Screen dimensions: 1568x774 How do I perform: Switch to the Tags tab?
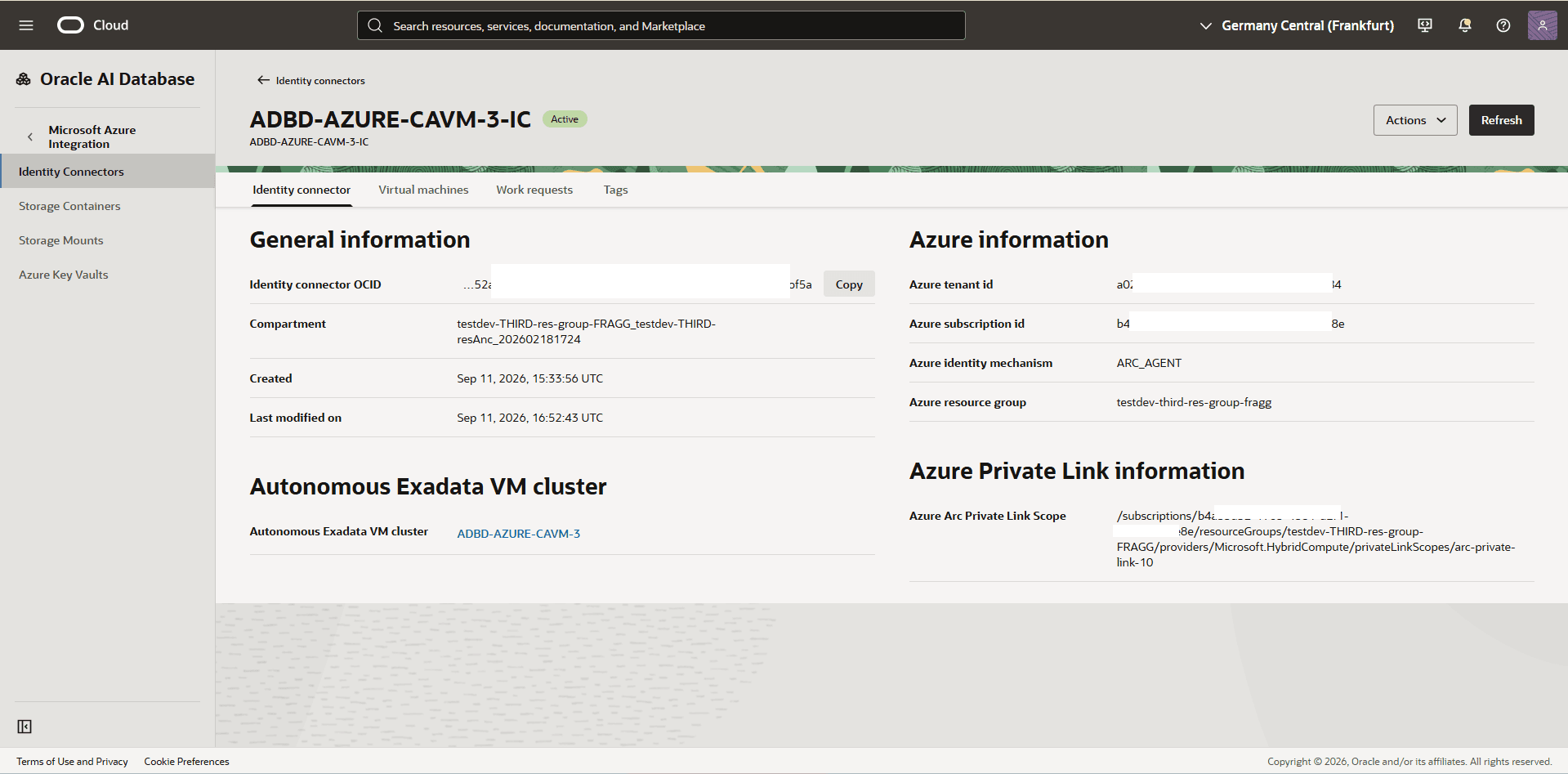click(x=615, y=190)
